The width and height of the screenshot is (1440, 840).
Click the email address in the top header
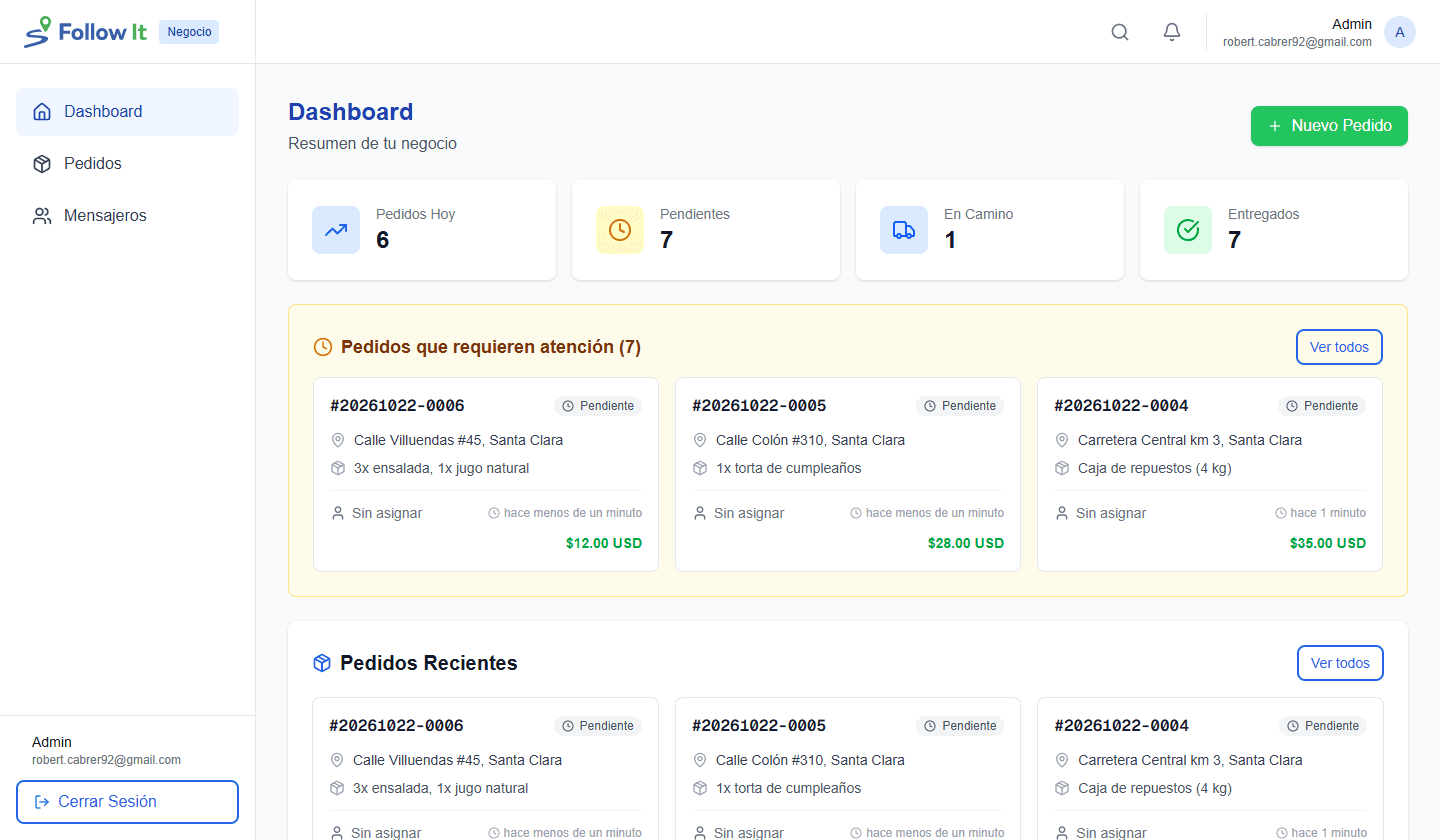(1297, 42)
